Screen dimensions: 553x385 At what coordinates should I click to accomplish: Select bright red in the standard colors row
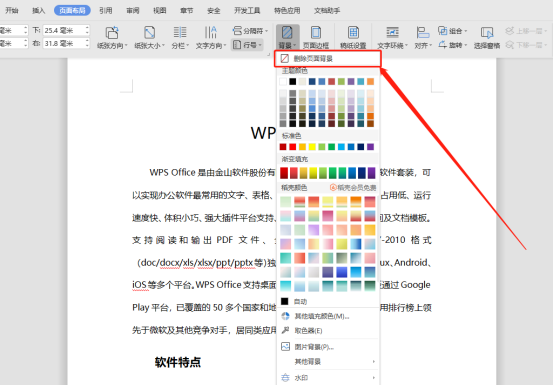point(293,147)
